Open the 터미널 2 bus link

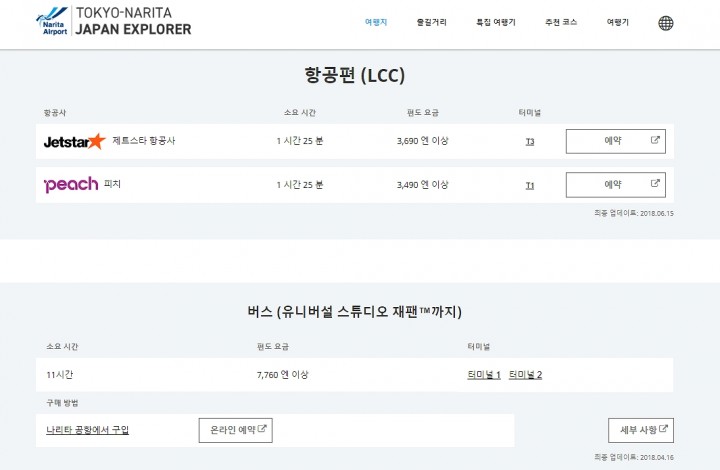pos(525,375)
